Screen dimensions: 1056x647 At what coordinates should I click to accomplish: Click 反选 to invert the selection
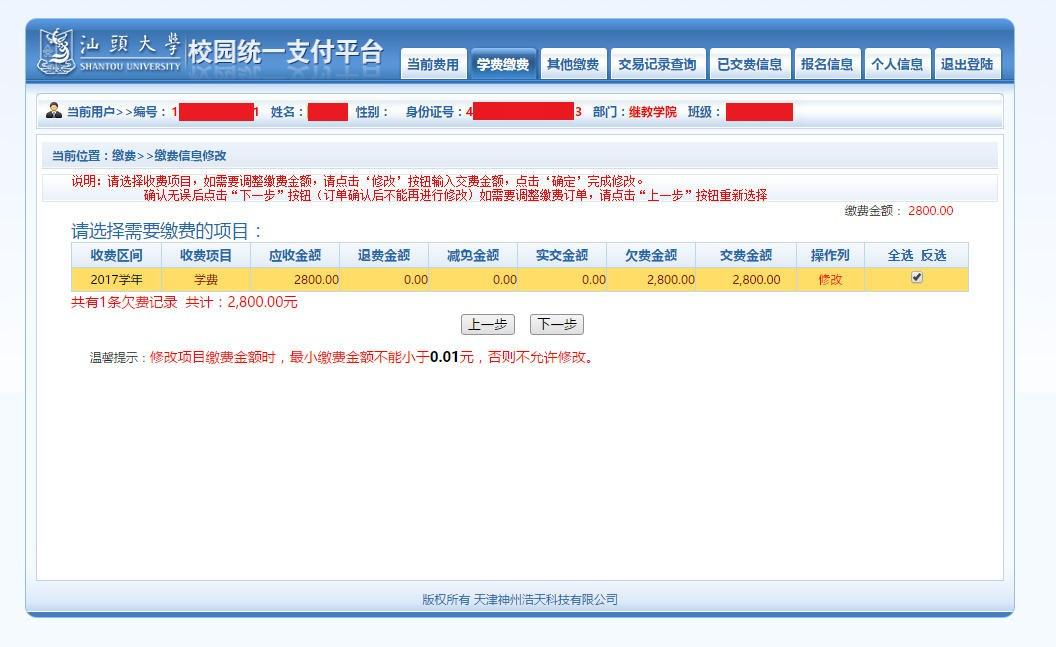point(933,255)
